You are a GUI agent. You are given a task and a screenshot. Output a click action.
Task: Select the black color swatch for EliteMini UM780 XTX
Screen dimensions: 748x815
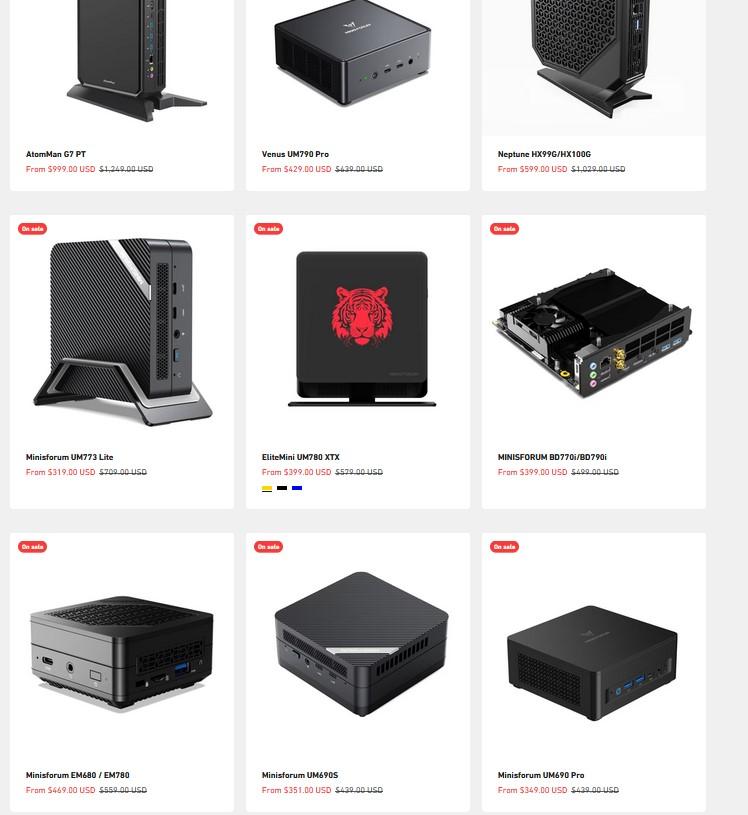pyautogui.click(x=282, y=488)
